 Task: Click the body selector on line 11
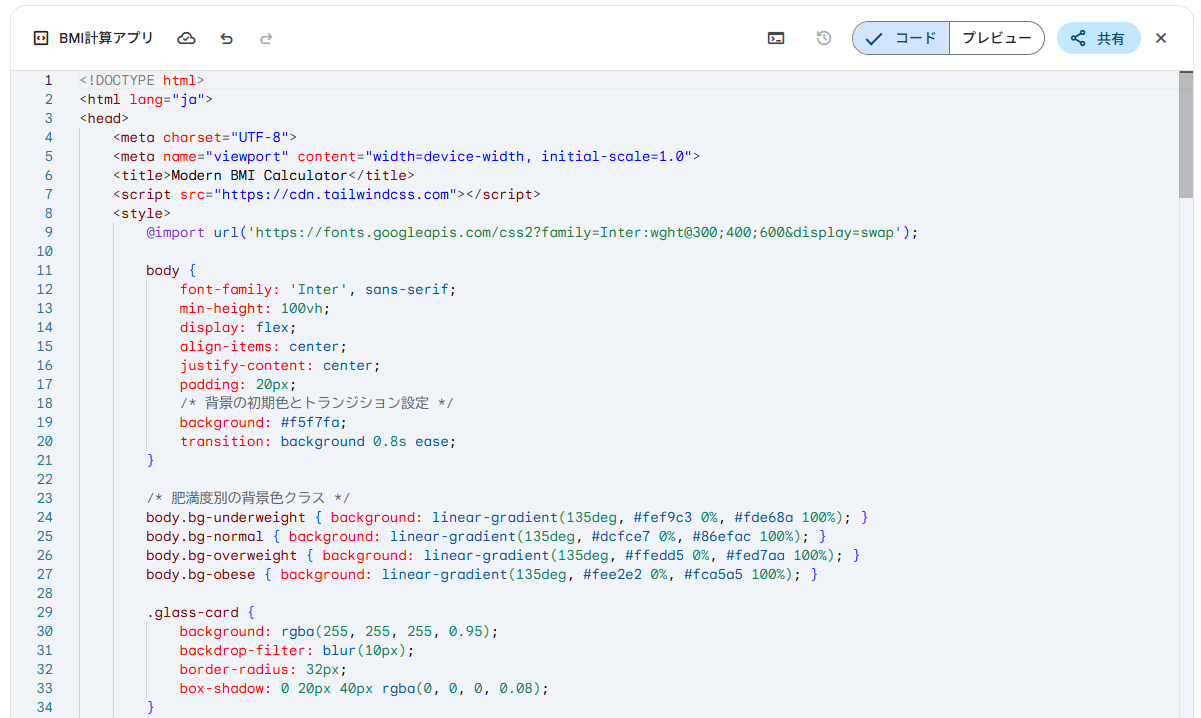point(163,270)
